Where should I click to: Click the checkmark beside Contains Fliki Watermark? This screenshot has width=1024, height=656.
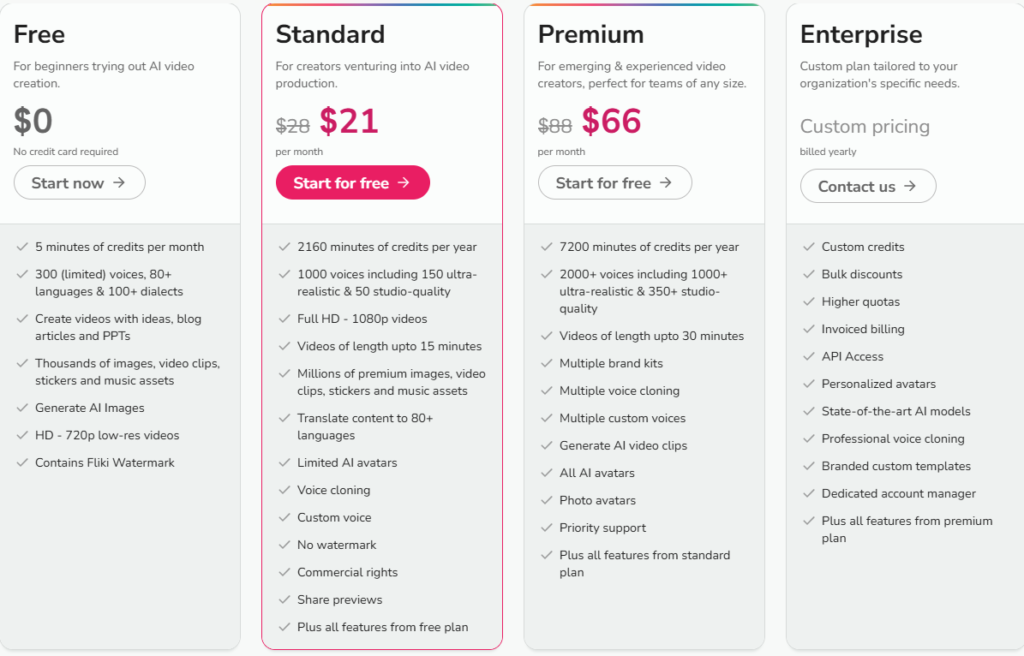click(x=23, y=462)
